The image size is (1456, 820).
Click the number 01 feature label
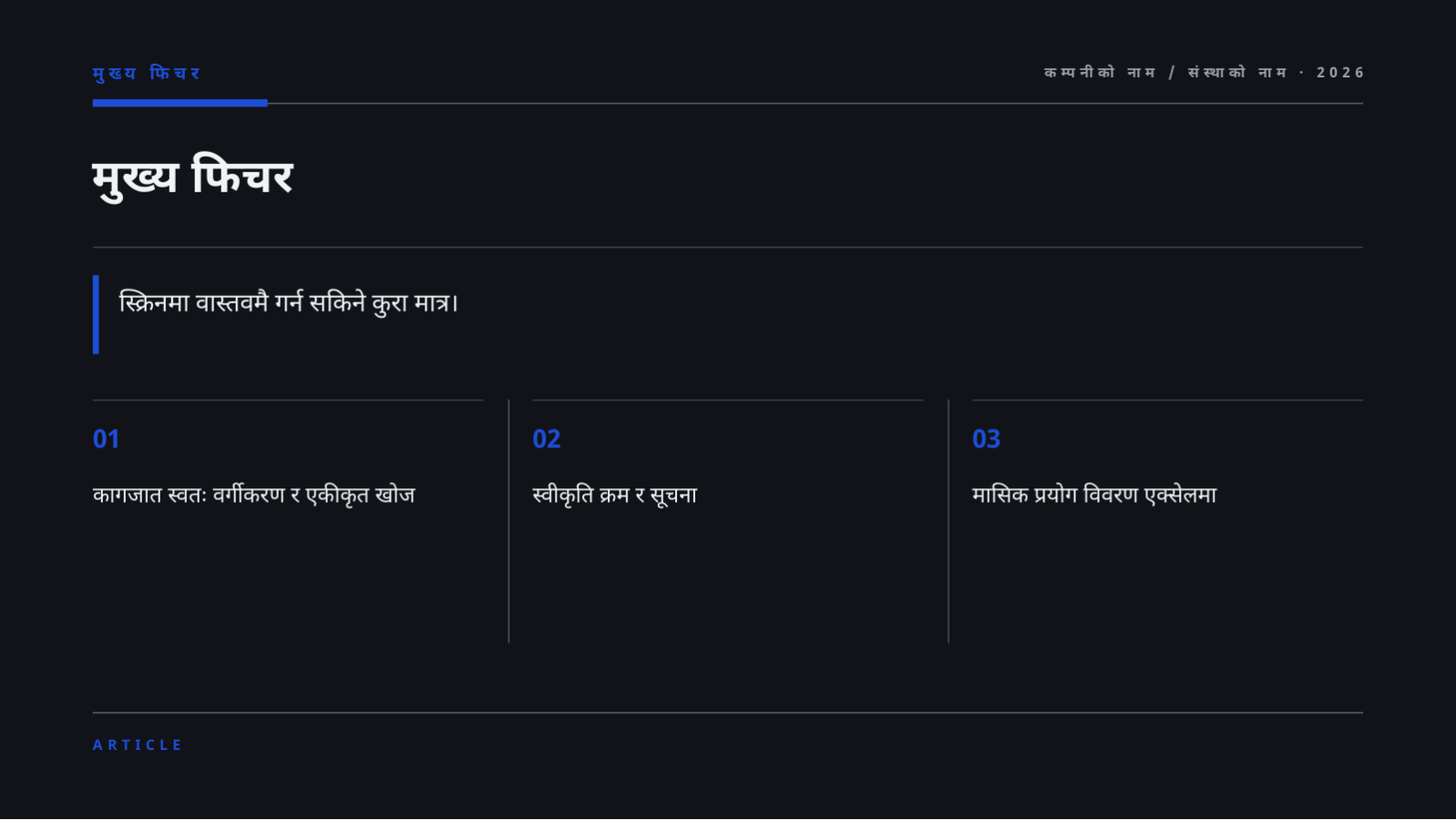pyautogui.click(x=106, y=439)
